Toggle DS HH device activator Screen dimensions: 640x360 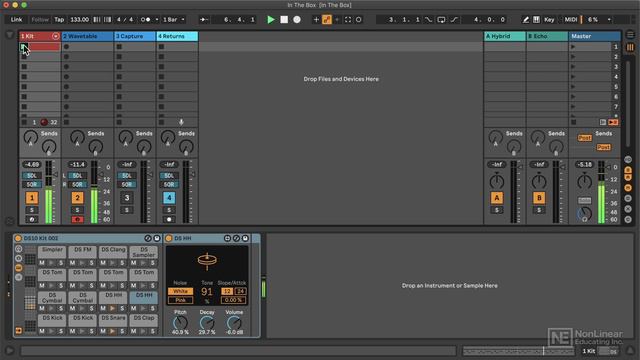tap(169, 238)
